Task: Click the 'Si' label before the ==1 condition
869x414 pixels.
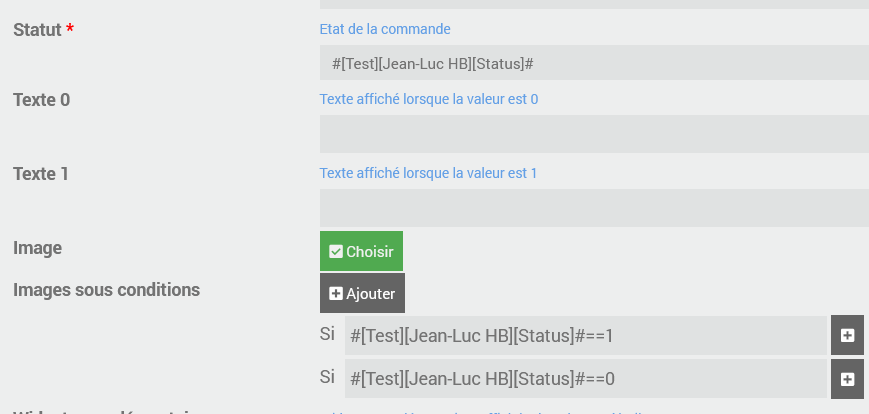Action: click(327, 334)
